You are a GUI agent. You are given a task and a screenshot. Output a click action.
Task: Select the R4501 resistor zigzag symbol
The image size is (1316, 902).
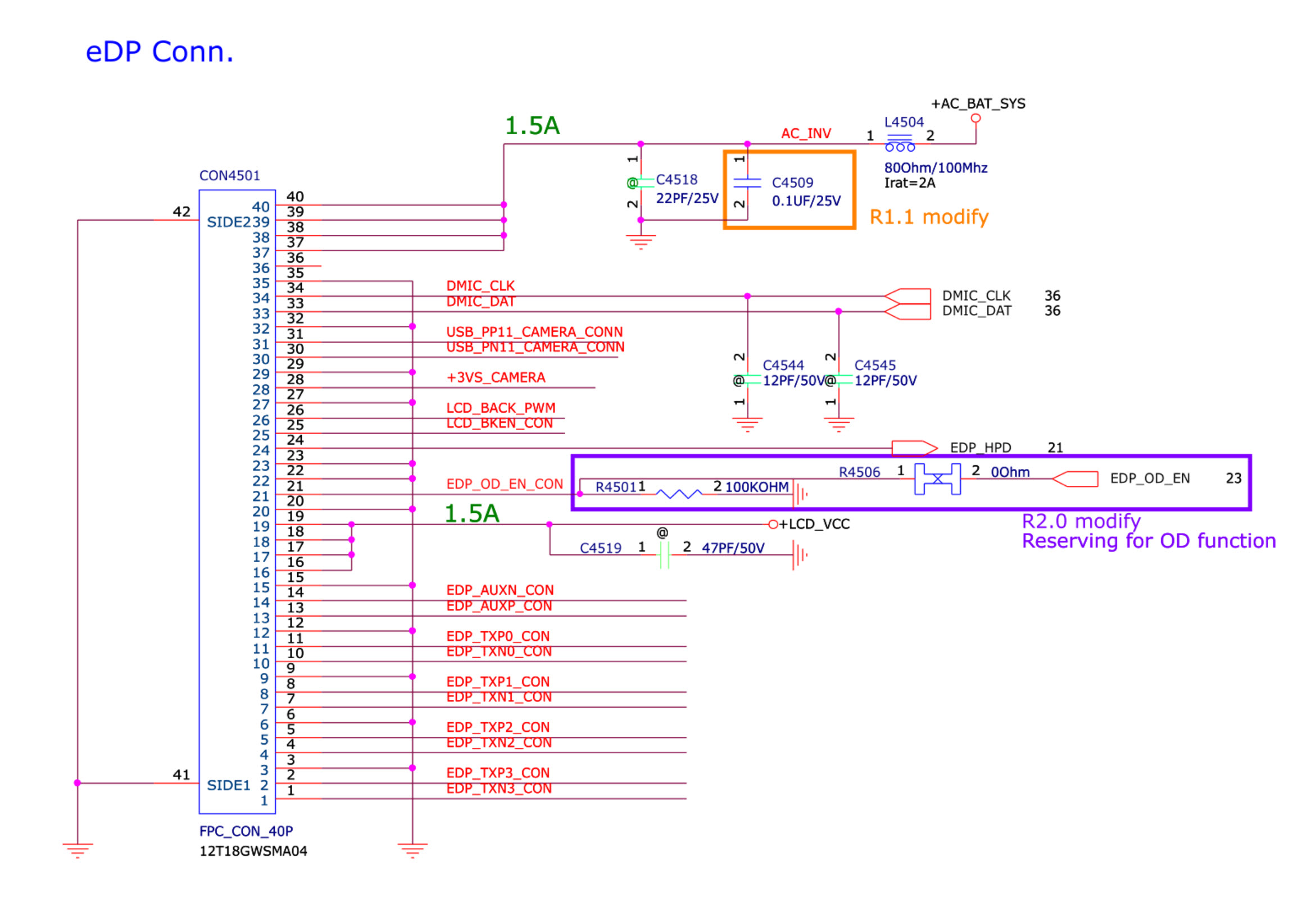(678, 494)
